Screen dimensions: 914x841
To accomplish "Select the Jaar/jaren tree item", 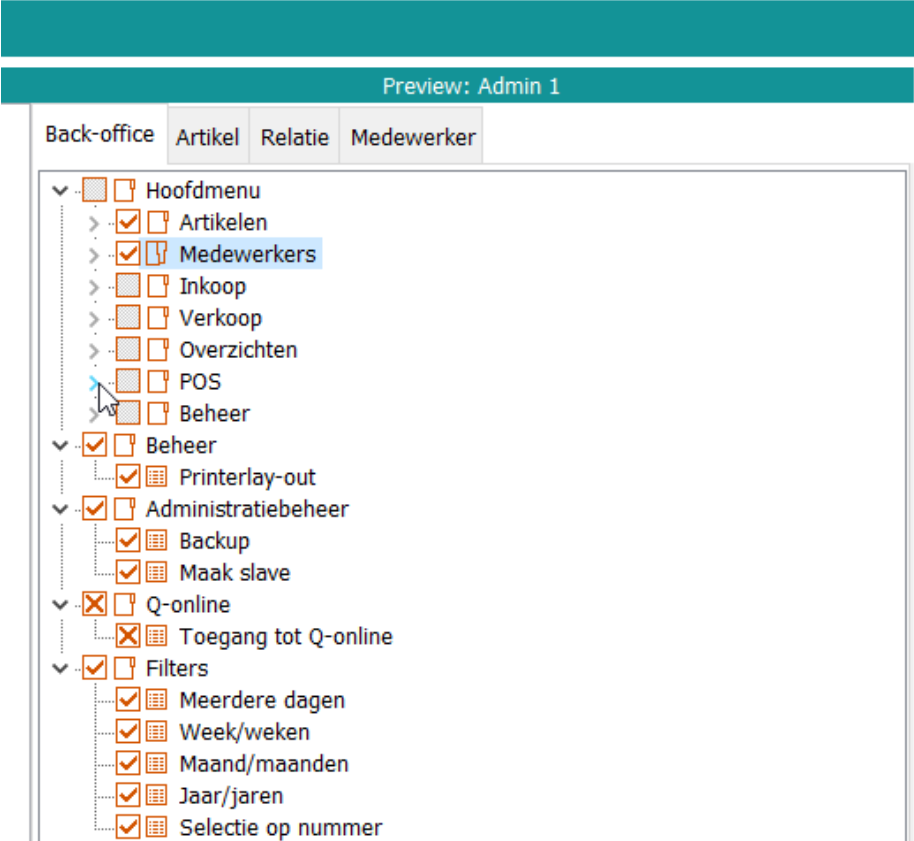I will (231, 796).
